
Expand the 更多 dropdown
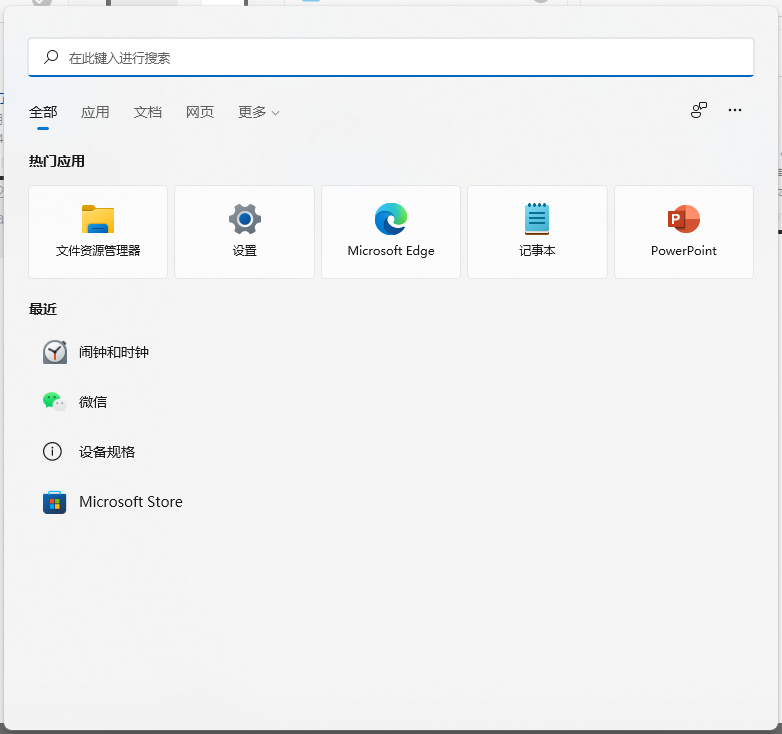tap(258, 112)
